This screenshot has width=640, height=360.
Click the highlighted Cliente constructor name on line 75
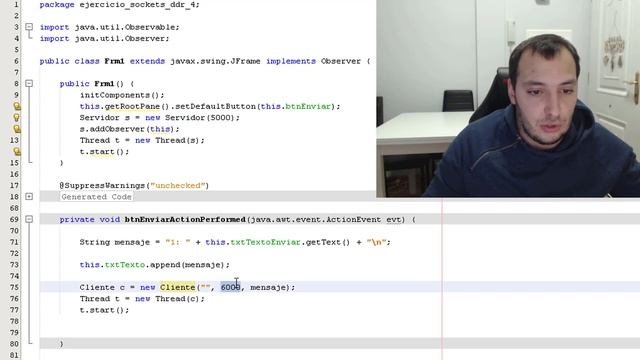coord(178,287)
